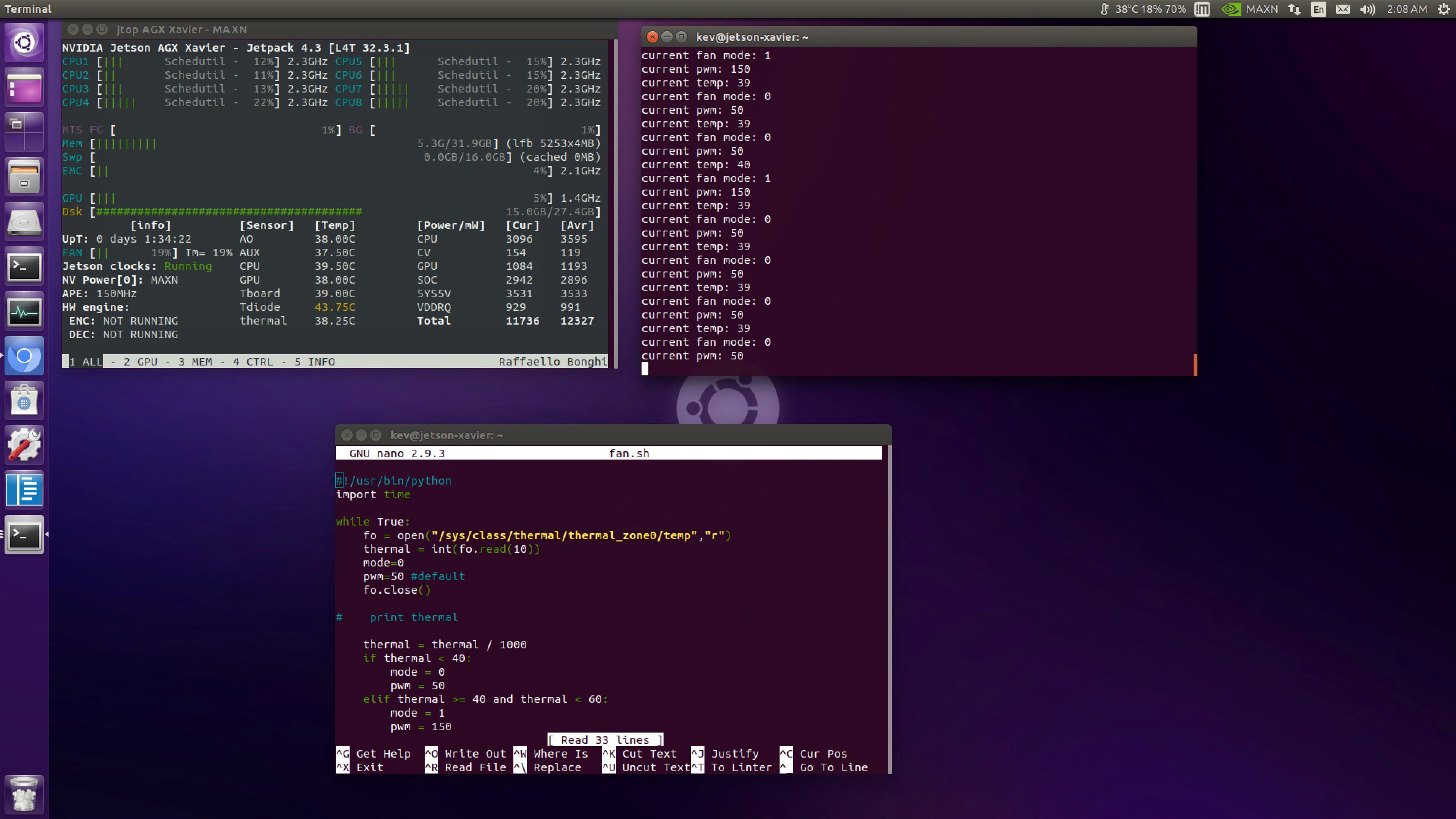Switch to the 4 CTRL tab in jtop
Viewport: 1456px width, 819px height.
point(253,362)
